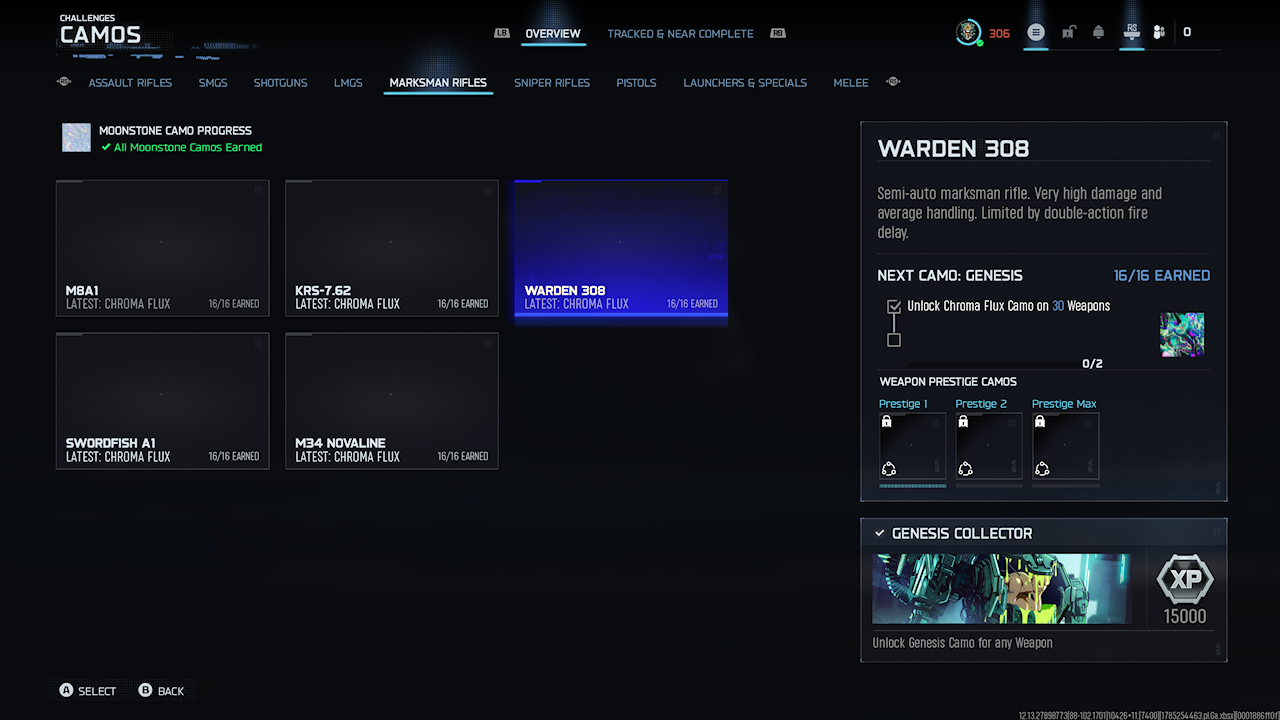Toggle the Unlock Chroma Flux Camo checkbox

pos(894,306)
